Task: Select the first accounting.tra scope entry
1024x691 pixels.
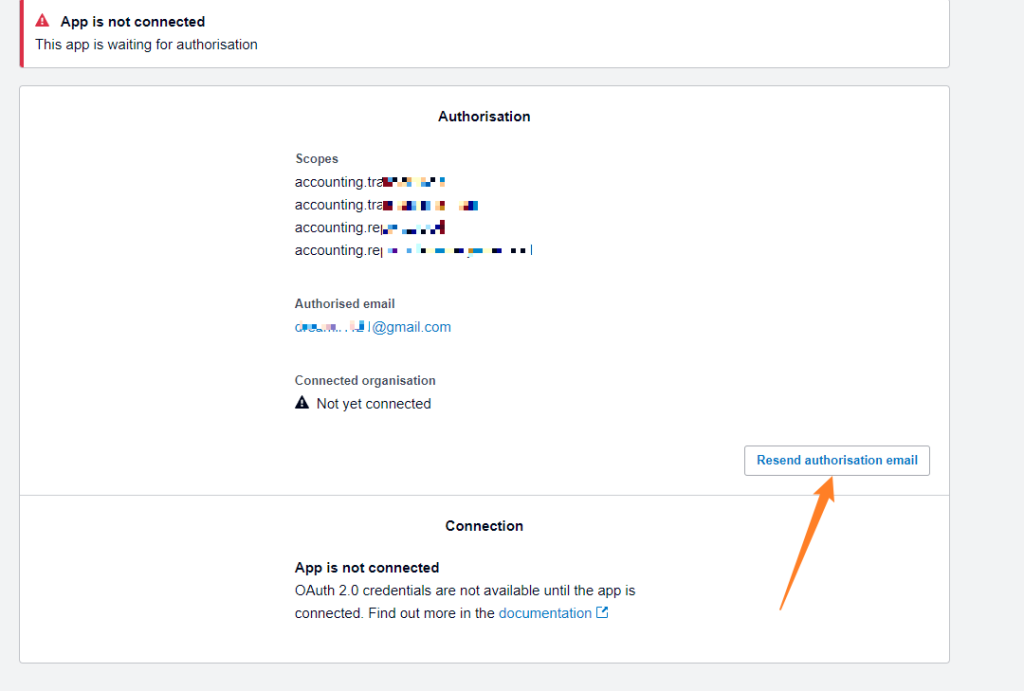Action: 370,181
